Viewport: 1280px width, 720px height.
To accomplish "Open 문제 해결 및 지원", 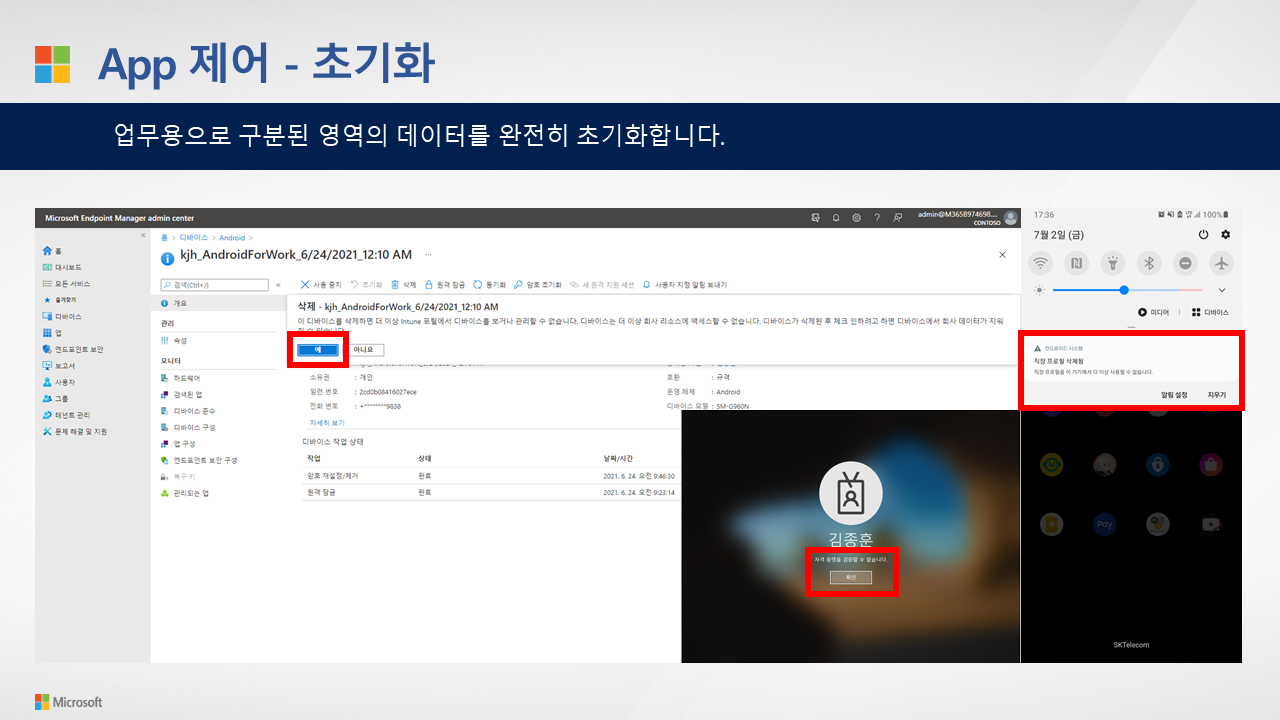I will (x=75, y=431).
